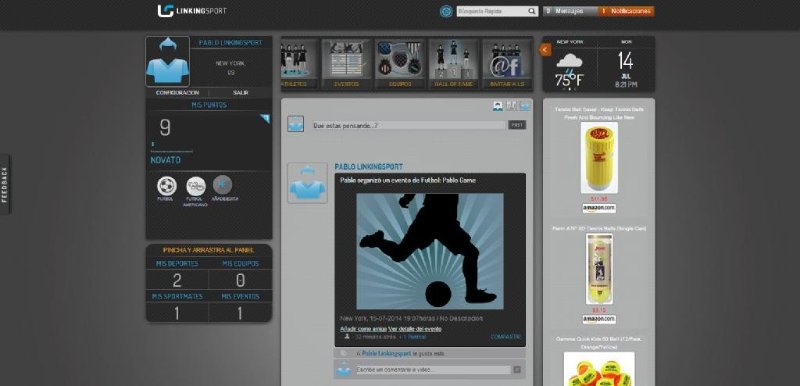Open the soccer player event image
This screenshot has width=800, height=386.
[x=430, y=251]
